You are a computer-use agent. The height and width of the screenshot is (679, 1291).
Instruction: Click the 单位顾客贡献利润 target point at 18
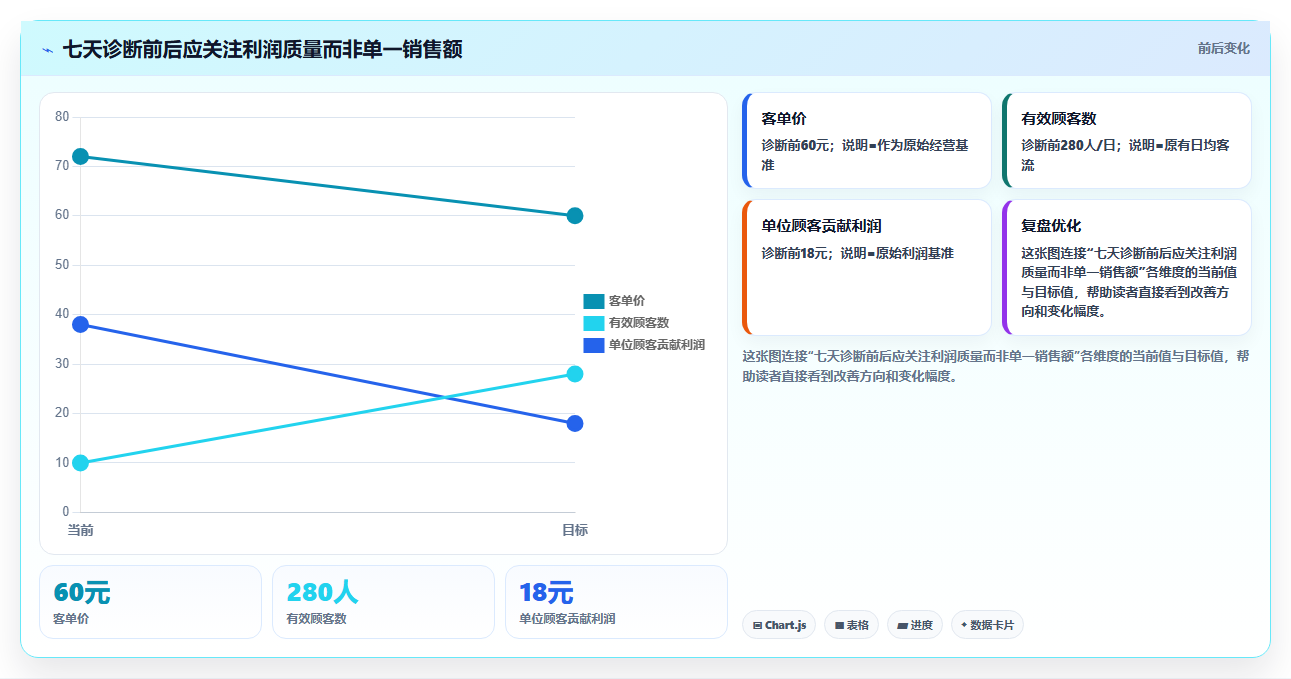[x=575, y=423]
